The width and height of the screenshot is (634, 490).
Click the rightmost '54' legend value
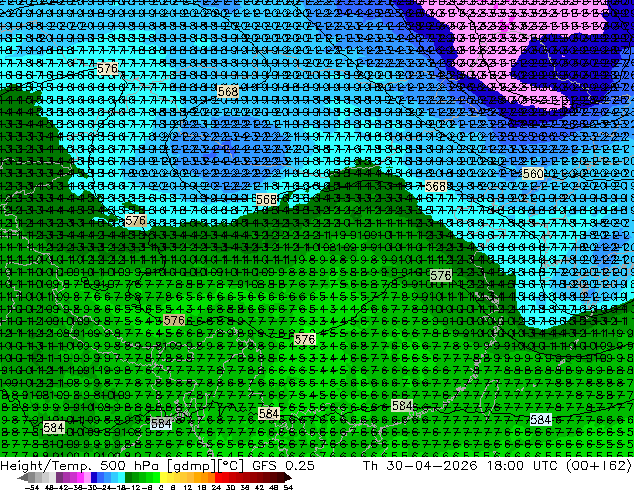point(288,487)
